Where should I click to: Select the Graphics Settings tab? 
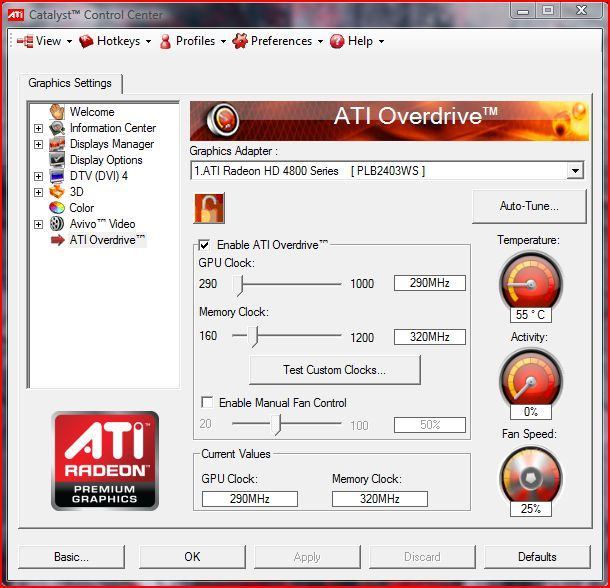70,83
